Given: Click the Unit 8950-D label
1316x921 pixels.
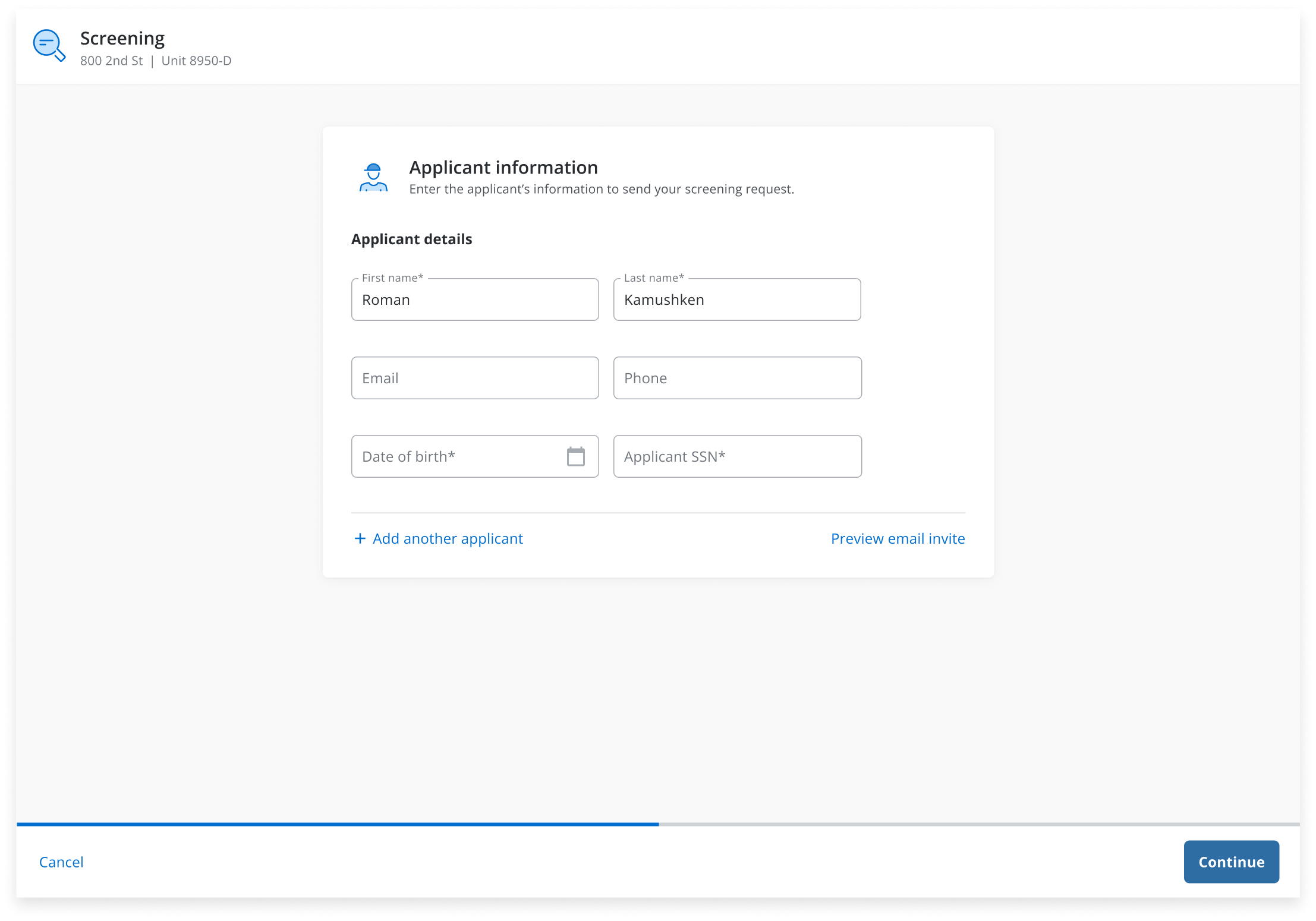Looking at the screenshot, I should pos(196,61).
